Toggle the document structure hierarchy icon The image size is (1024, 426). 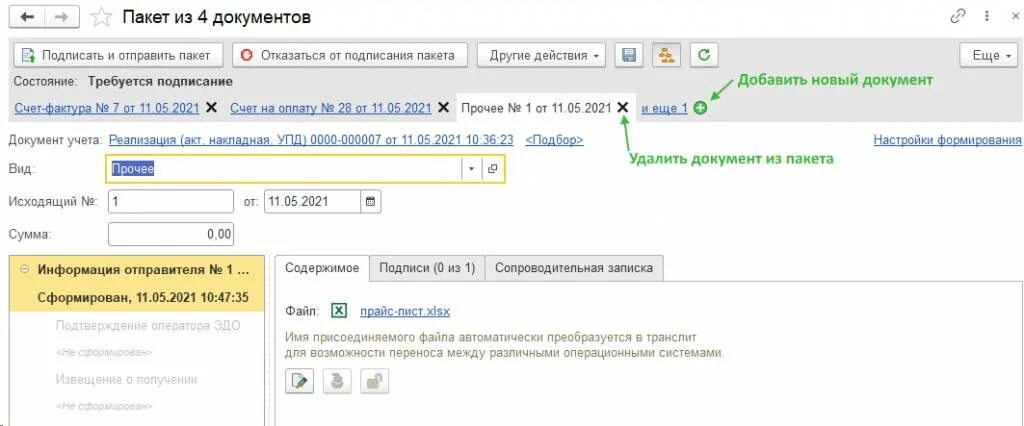pos(666,56)
